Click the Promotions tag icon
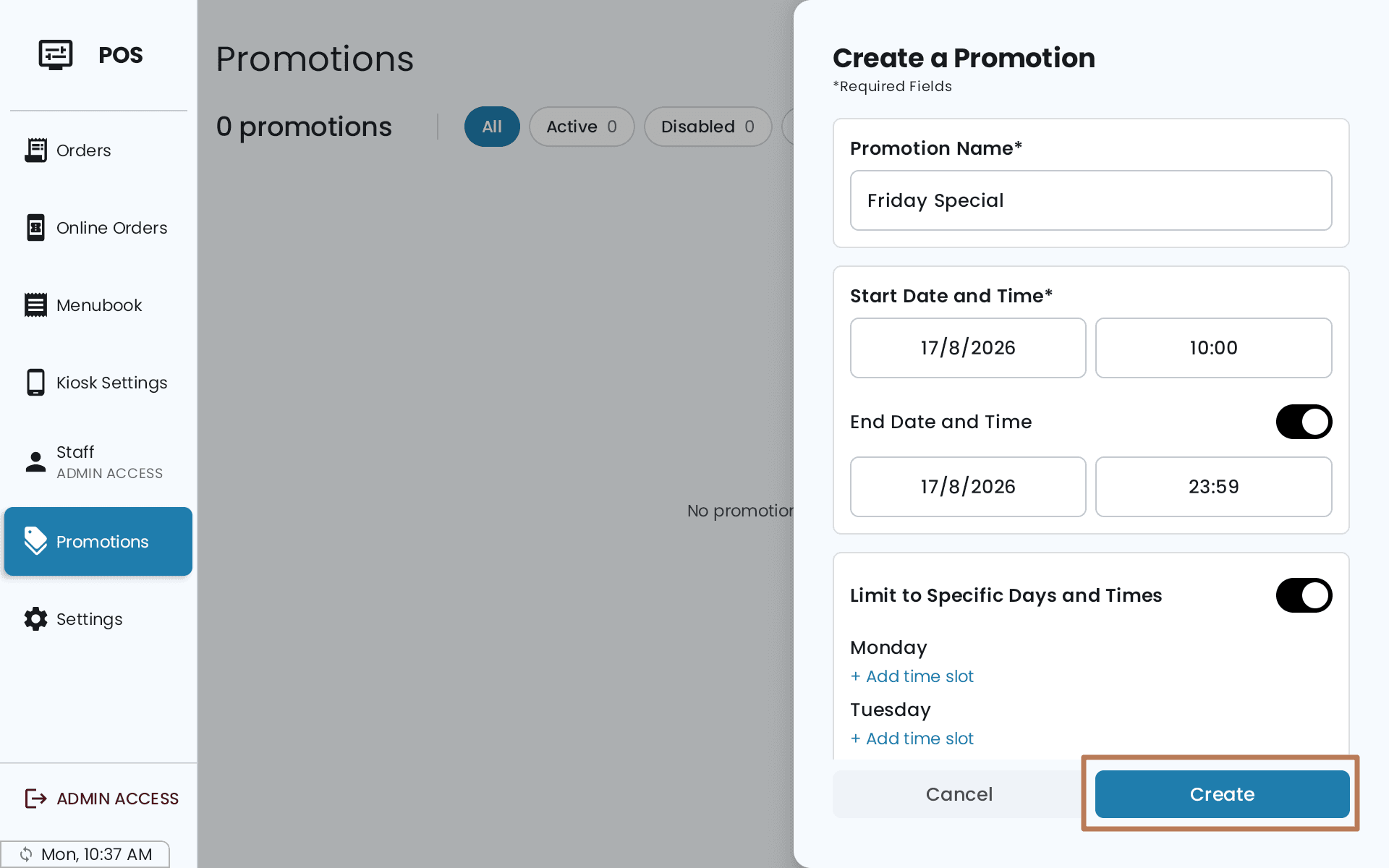The image size is (1389, 868). pyautogui.click(x=35, y=541)
